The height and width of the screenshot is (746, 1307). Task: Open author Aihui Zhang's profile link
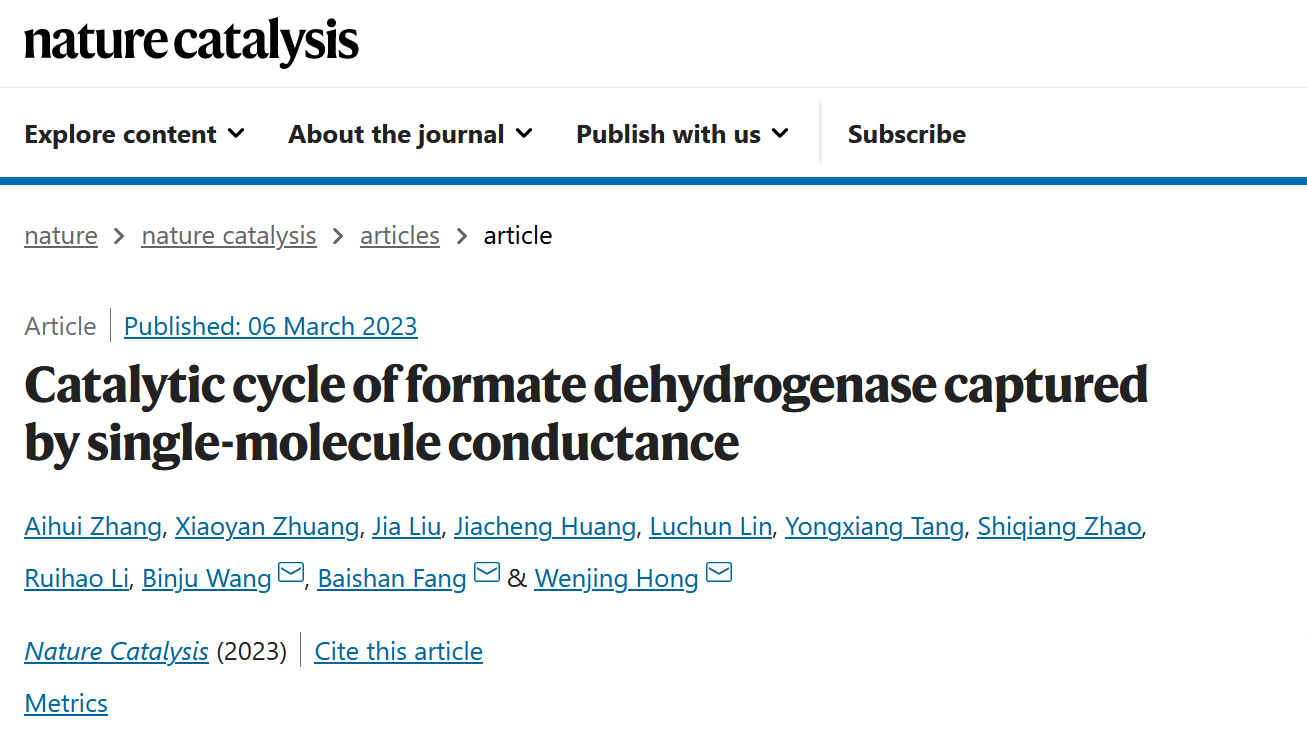click(92, 526)
